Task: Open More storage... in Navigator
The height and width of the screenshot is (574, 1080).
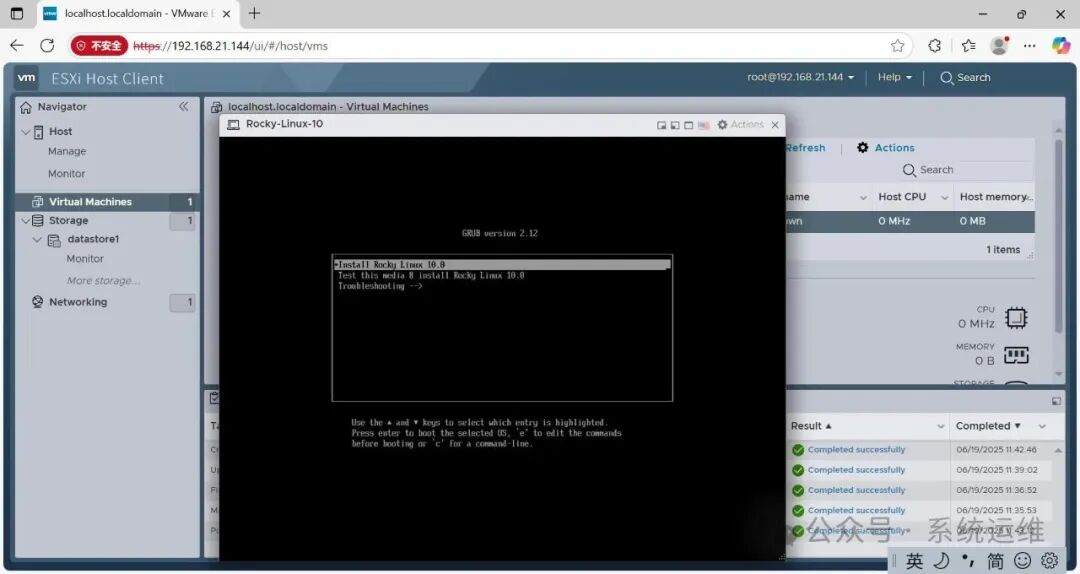Action: click(x=103, y=280)
